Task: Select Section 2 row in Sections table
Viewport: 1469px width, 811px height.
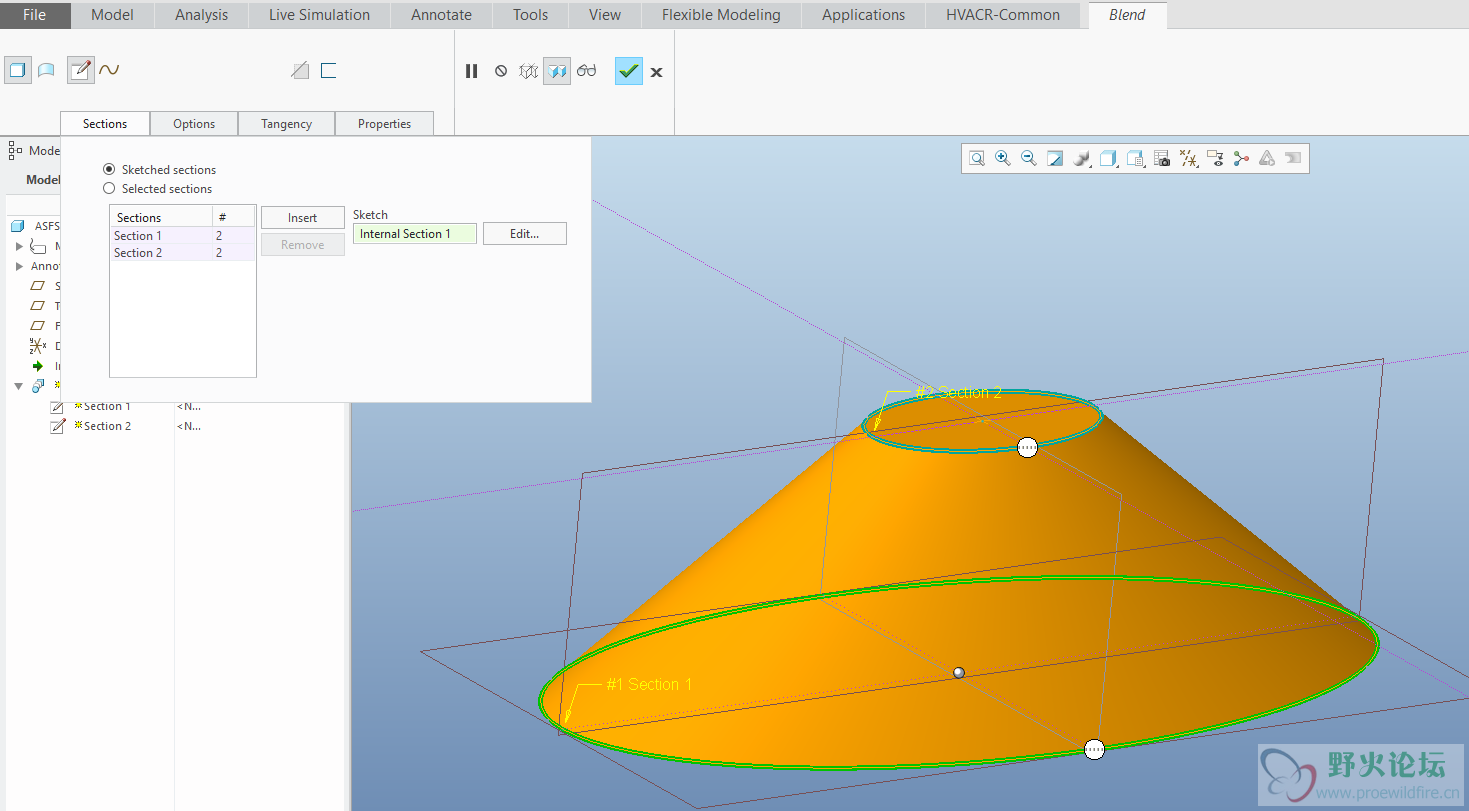Action: [183, 253]
